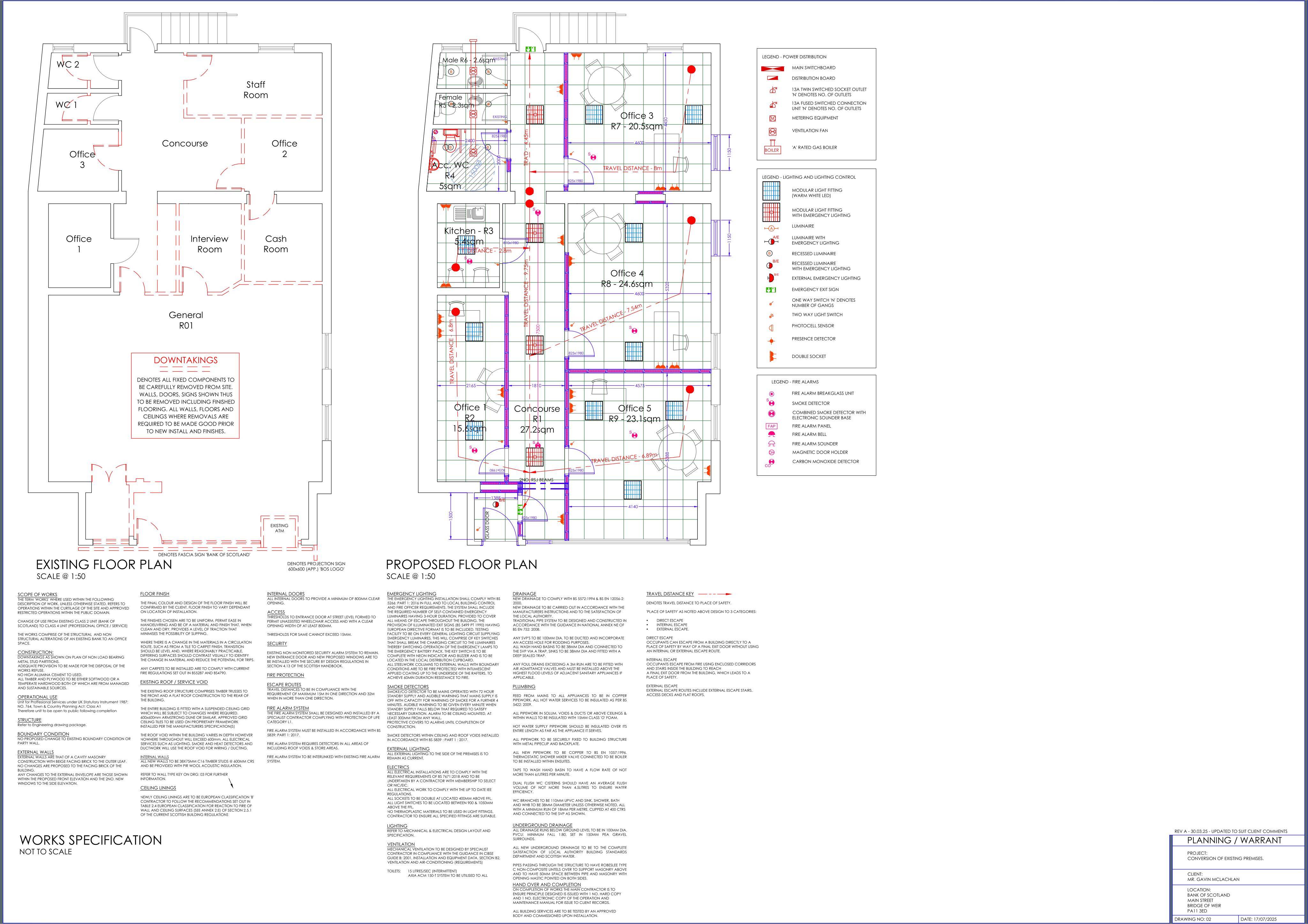Click the magnetic door holder legend symbol

tap(772, 452)
